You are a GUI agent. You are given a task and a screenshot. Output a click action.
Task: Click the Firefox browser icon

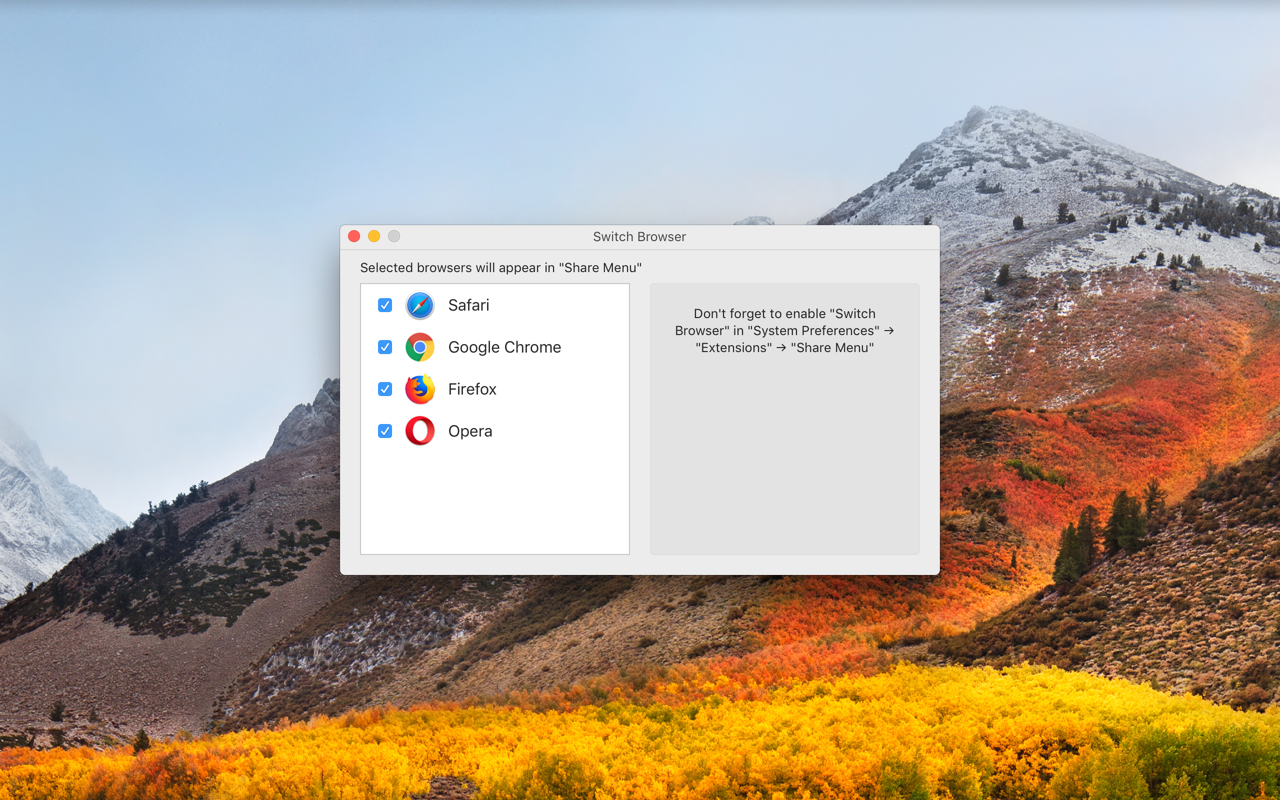pyautogui.click(x=419, y=389)
